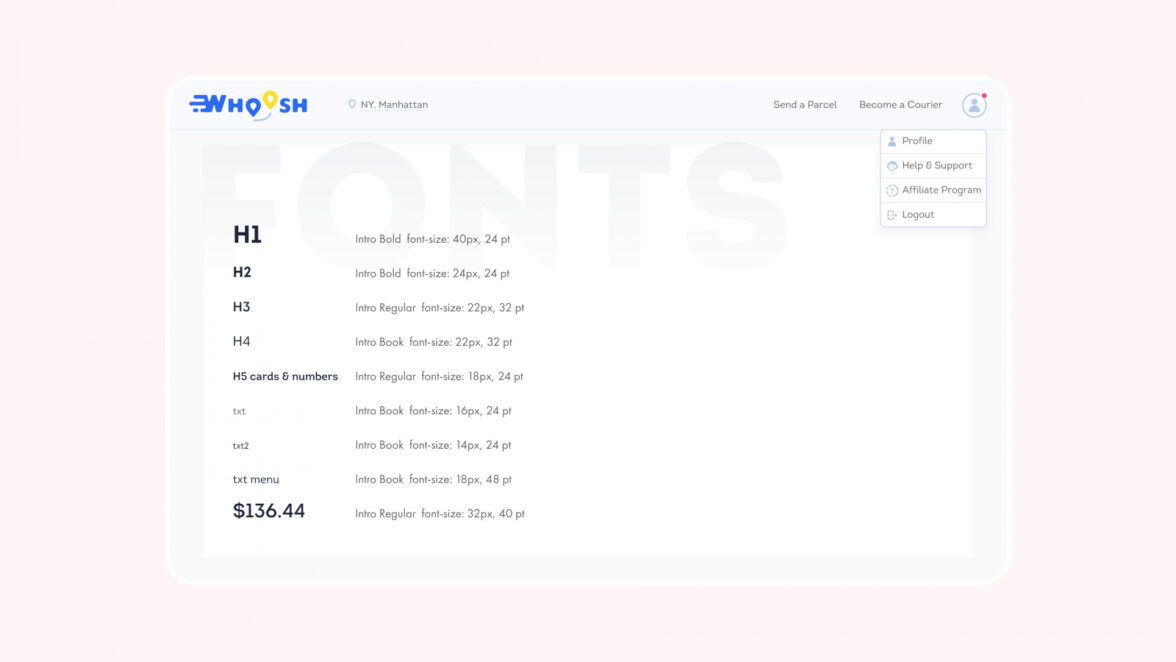This screenshot has height=662, width=1176.
Task: Click the H2 heading sample
Action: pos(242,272)
